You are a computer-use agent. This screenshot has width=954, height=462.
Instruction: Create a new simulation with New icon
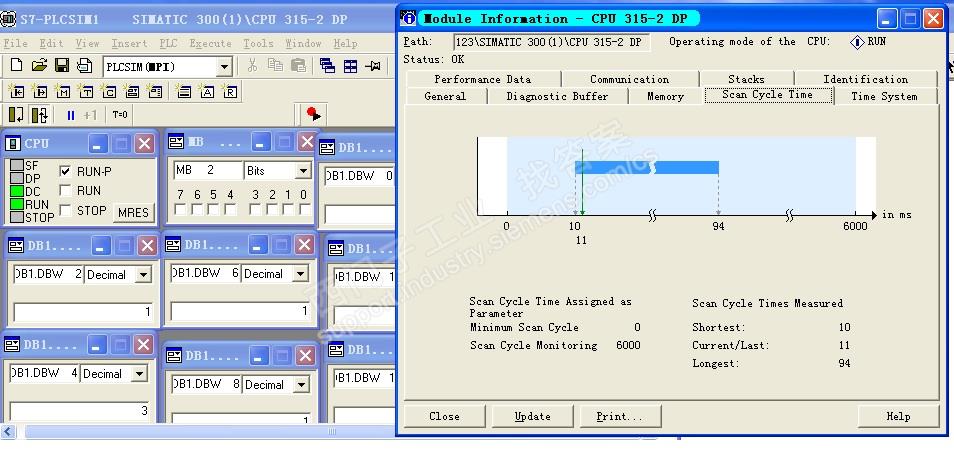coord(16,66)
